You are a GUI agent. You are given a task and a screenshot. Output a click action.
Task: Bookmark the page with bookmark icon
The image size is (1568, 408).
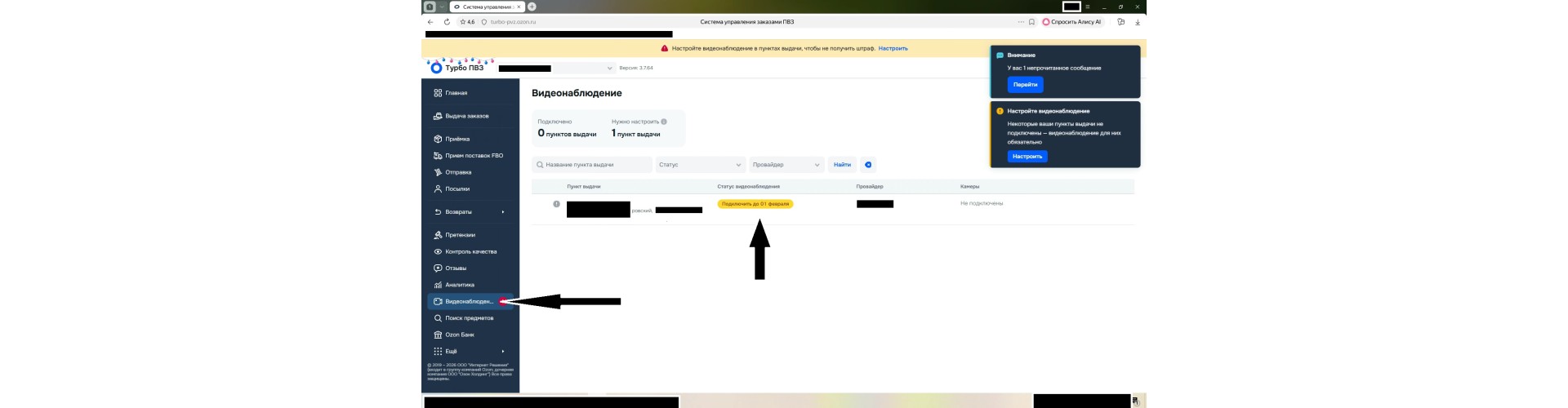(1031, 22)
